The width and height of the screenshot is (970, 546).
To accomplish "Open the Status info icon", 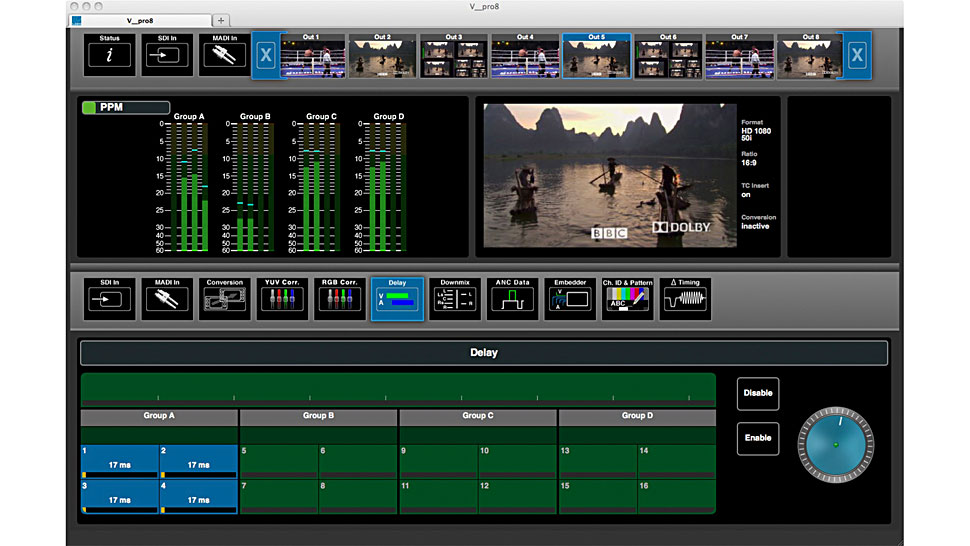I will (109, 54).
